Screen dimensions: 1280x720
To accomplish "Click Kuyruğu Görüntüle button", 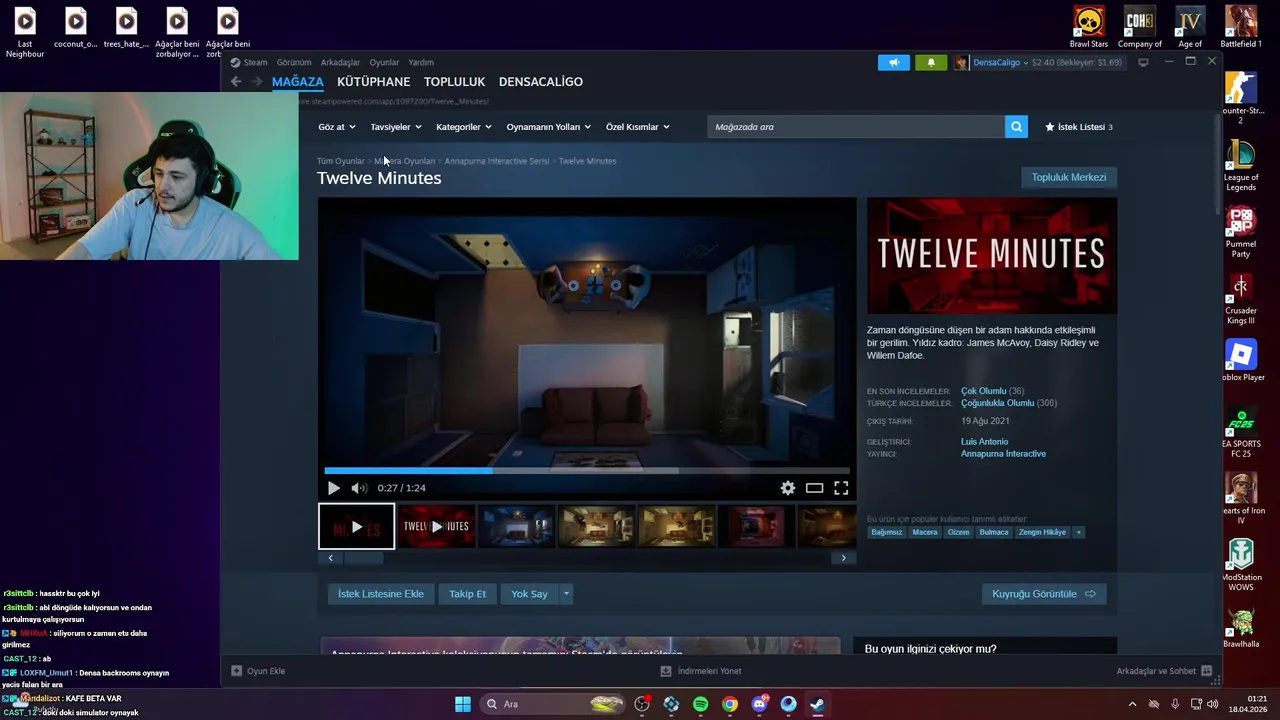I will pos(1044,594).
